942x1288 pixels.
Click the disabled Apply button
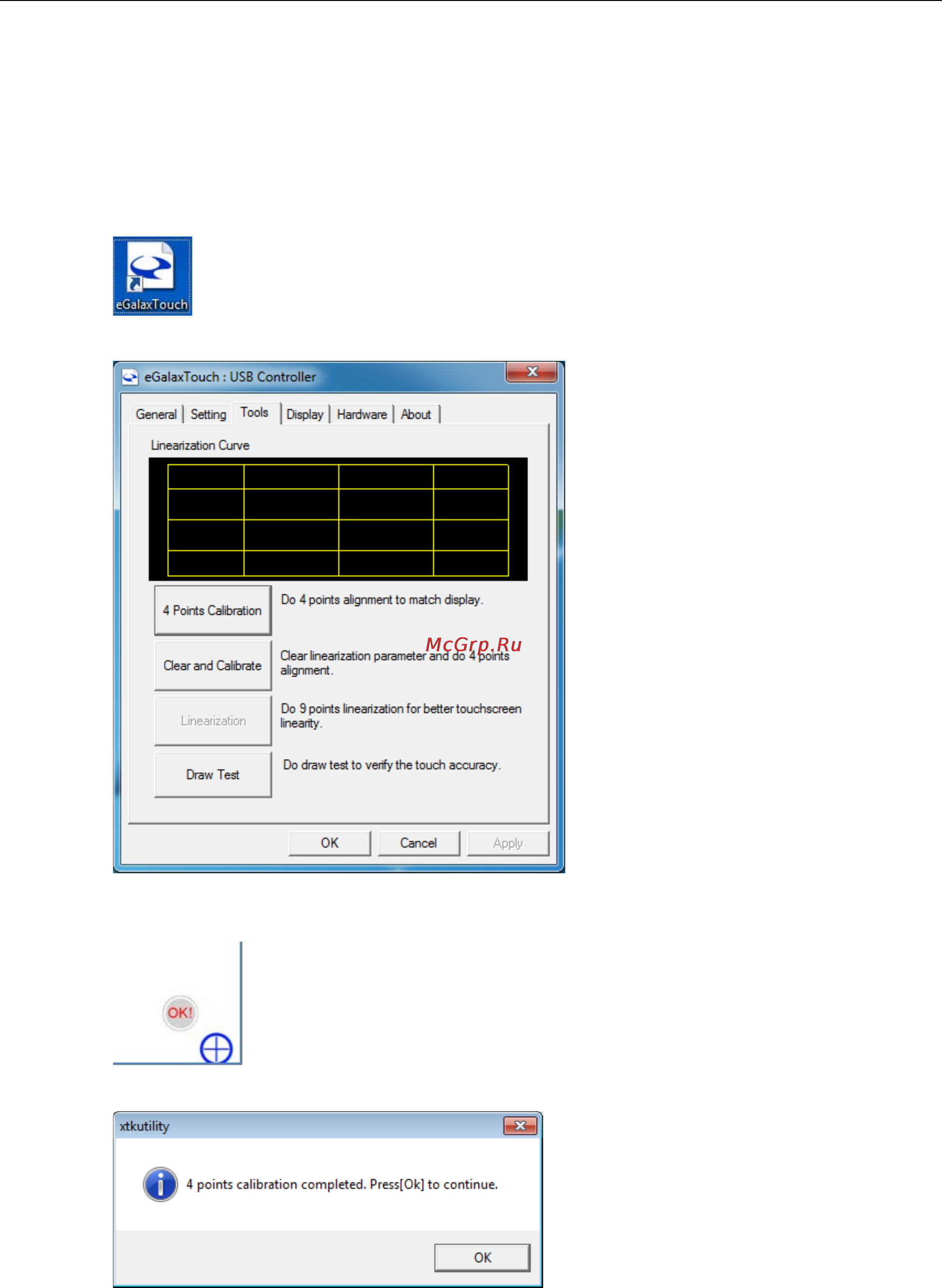pos(508,843)
